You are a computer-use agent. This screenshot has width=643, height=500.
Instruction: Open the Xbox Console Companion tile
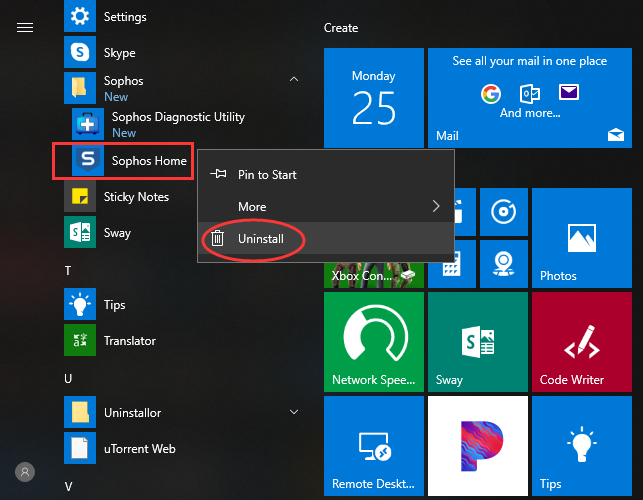(x=374, y=275)
